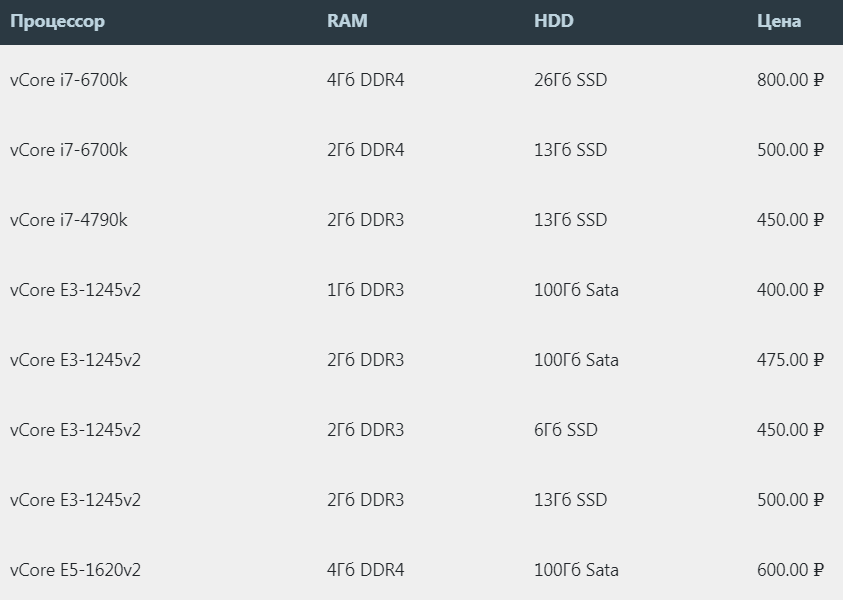Select the 475.00 ₽ price cell
This screenshot has width=843, height=600.
pos(790,360)
